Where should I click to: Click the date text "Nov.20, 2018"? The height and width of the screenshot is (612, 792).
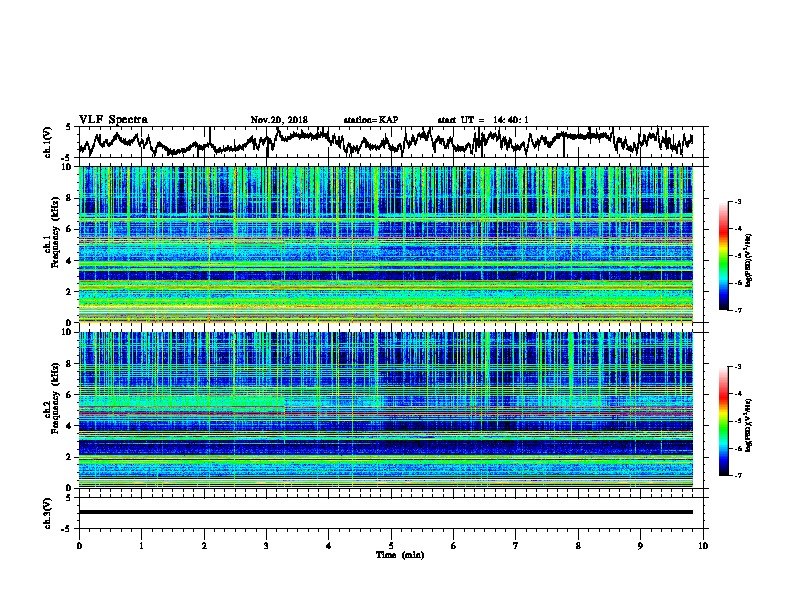279,120
